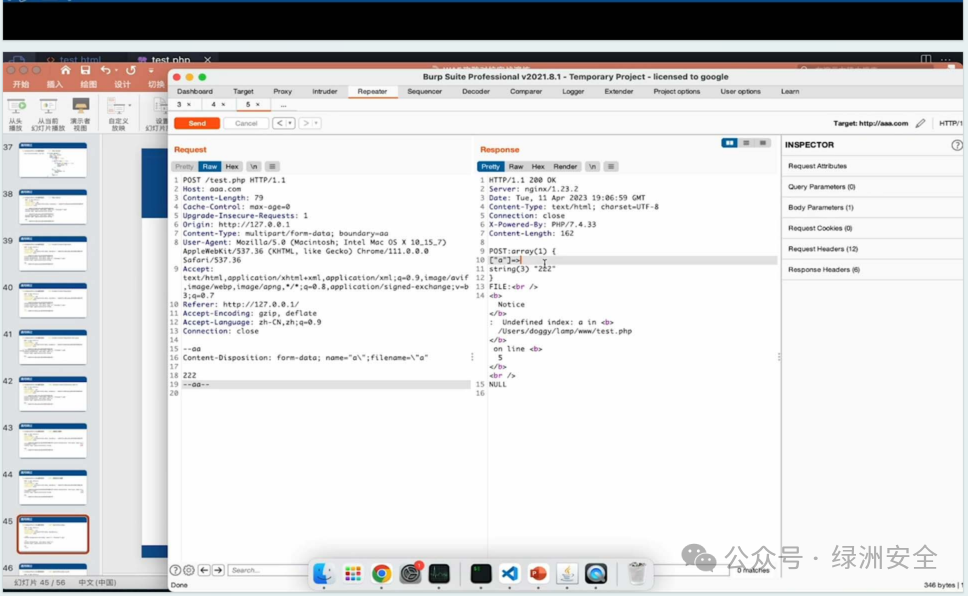Image resolution: width=968 pixels, height=596 pixels.
Task: Switch Request view to Hex
Action: click(232, 167)
